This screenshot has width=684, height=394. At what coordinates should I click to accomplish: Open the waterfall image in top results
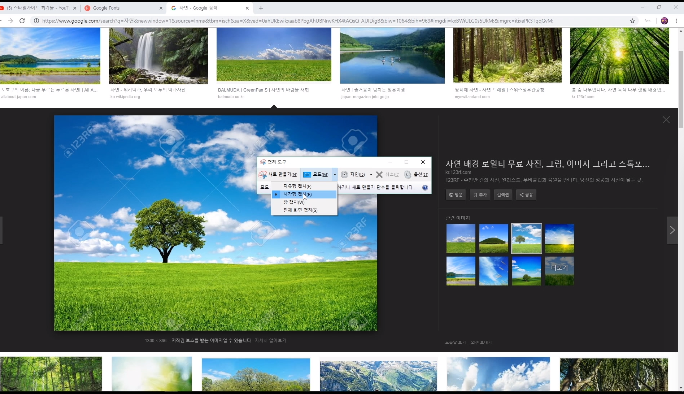158,56
